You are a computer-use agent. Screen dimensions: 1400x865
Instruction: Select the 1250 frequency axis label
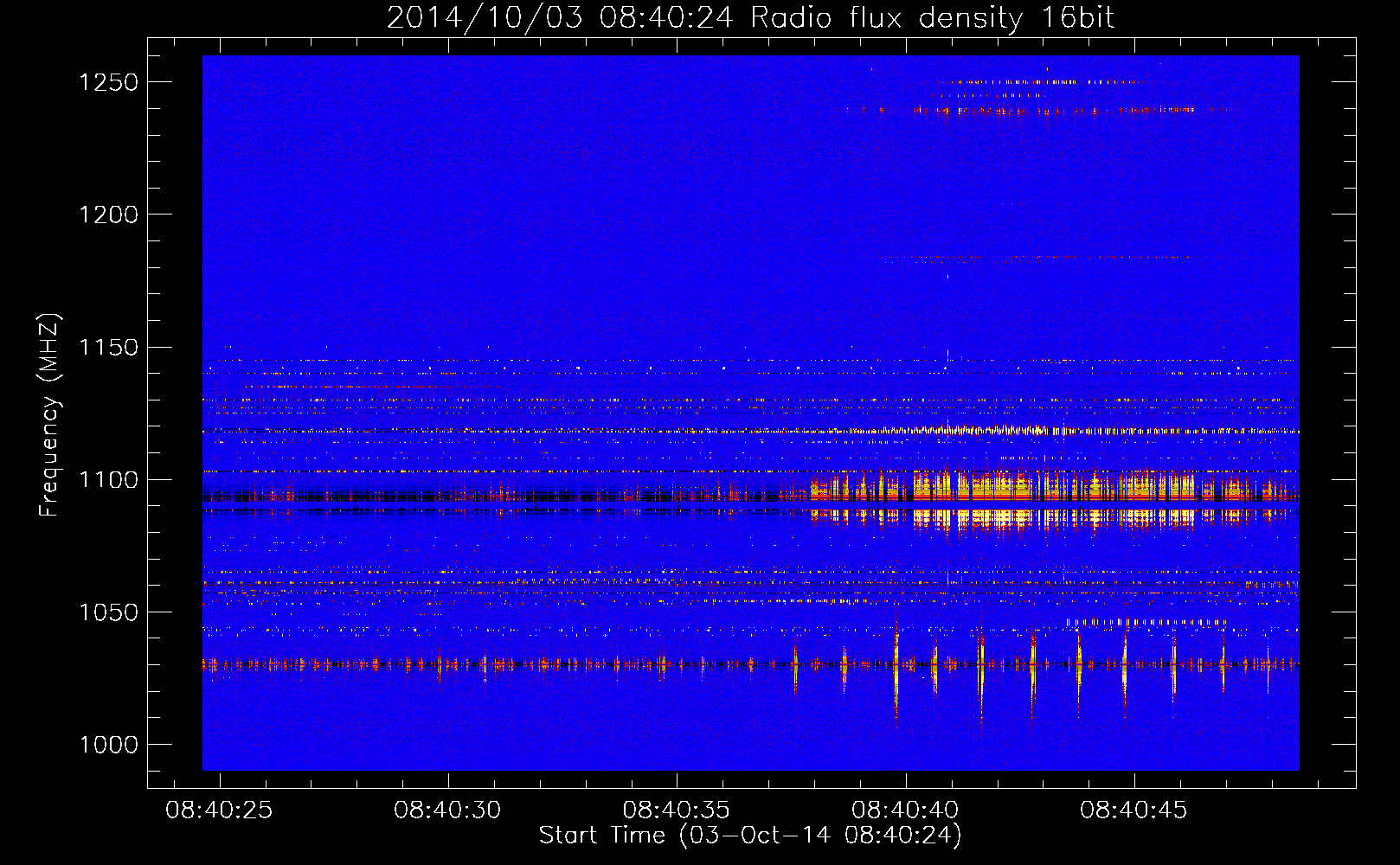point(109,82)
